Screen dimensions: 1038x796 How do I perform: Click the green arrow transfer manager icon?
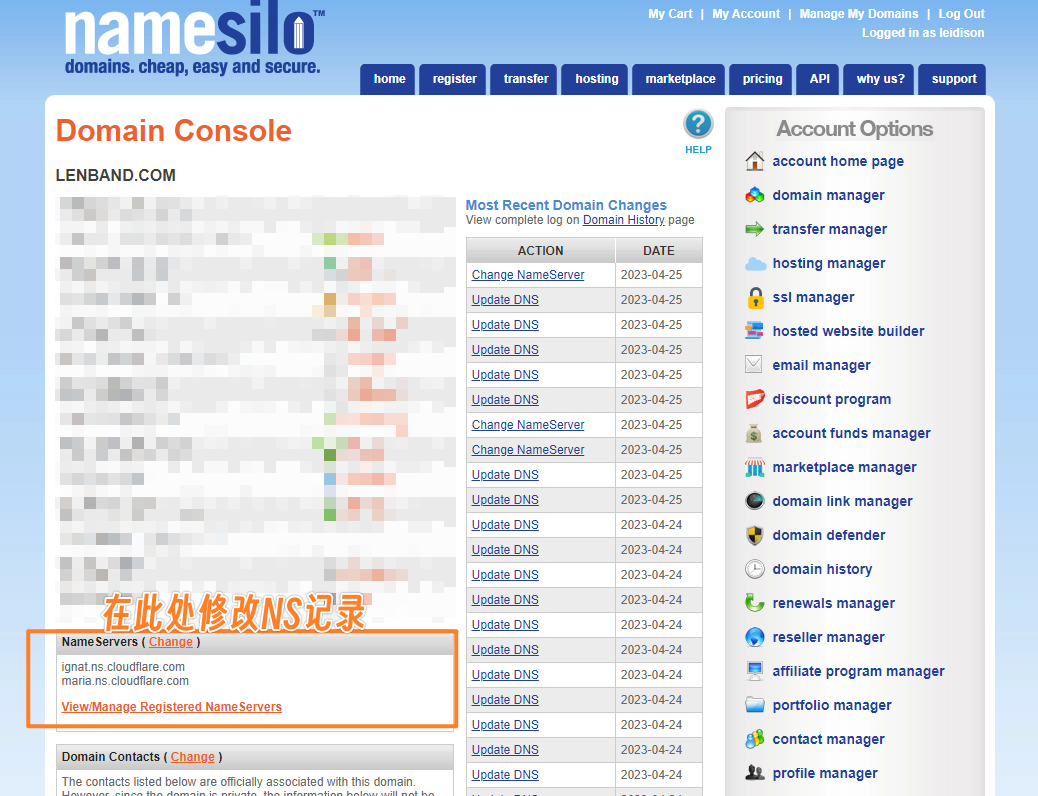click(755, 229)
